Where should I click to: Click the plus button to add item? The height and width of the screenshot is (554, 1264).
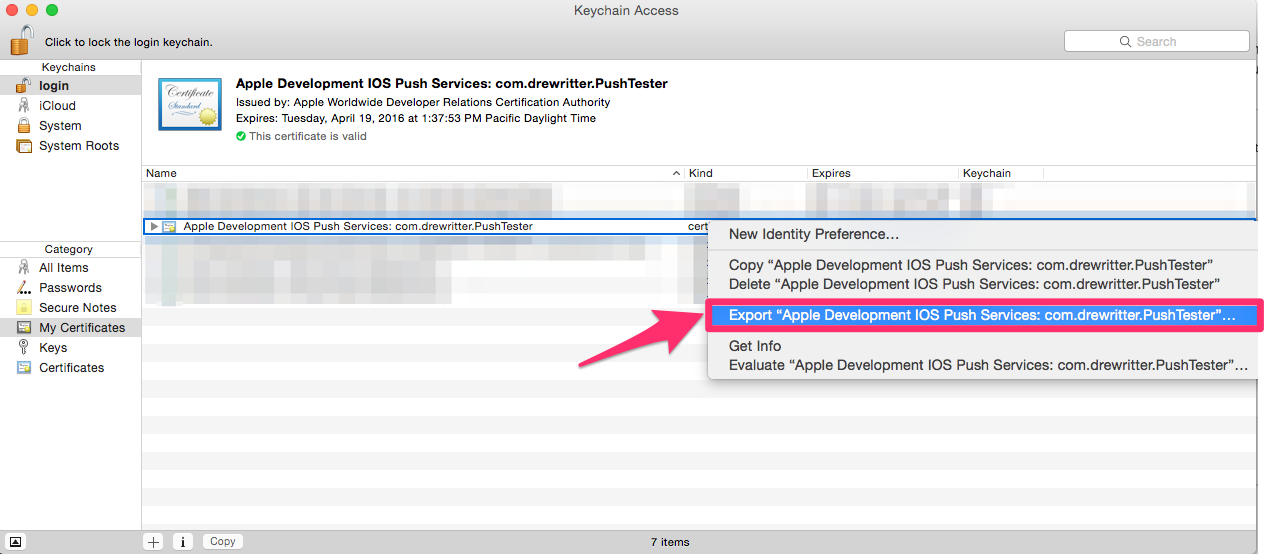coord(153,541)
